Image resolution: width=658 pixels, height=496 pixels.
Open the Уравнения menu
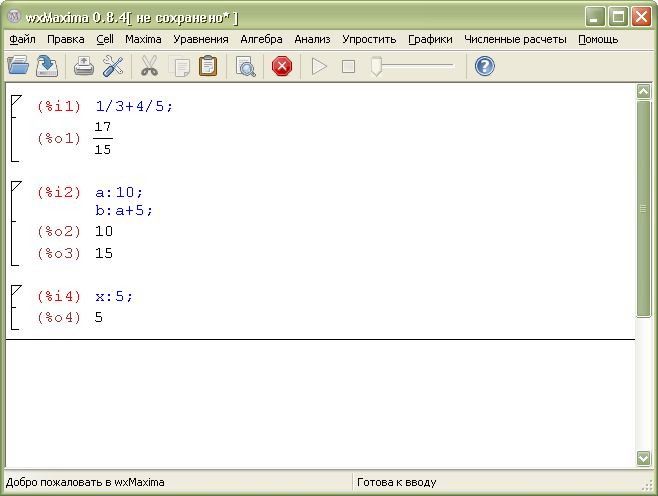[201, 39]
